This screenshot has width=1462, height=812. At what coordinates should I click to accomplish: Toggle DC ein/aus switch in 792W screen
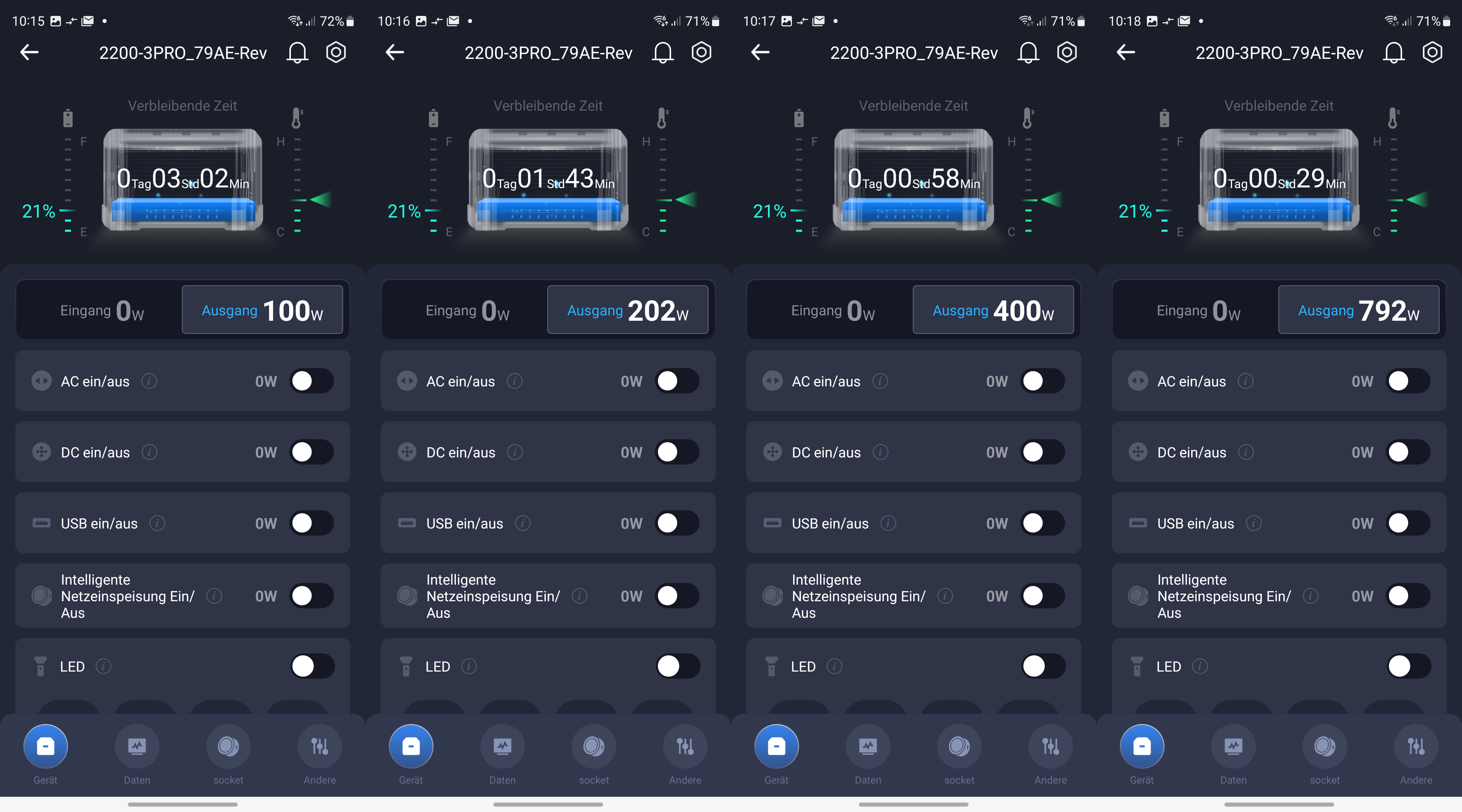(1408, 452)
